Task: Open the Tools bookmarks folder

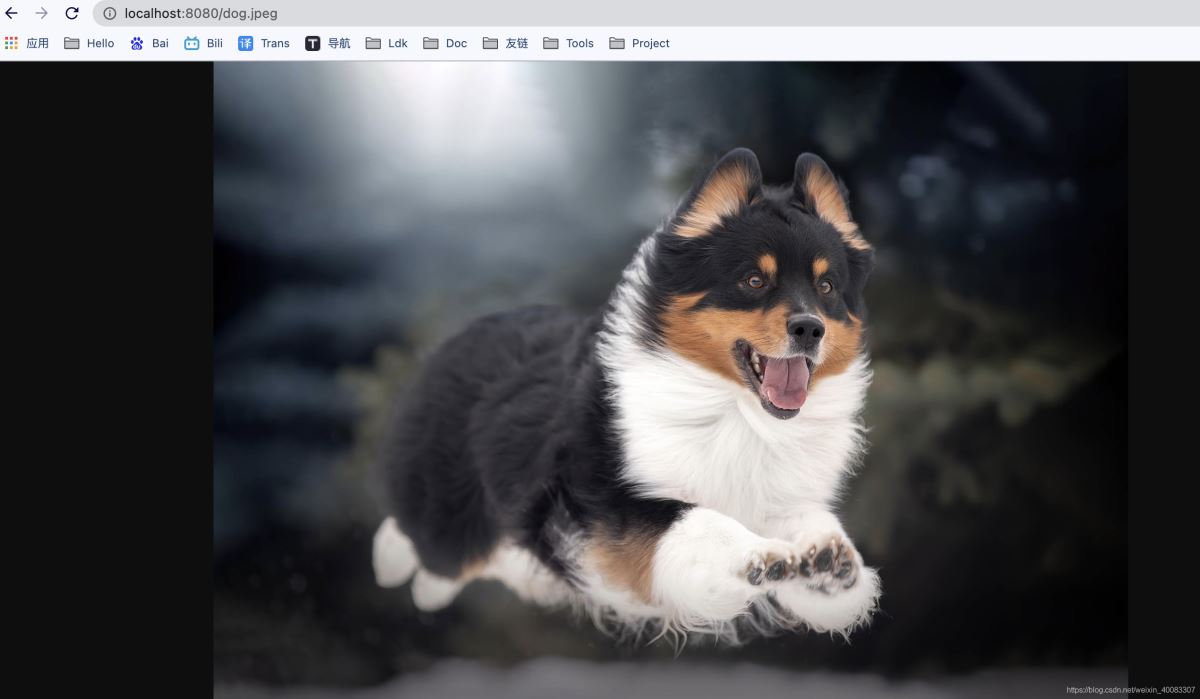Action: pos(568,43)
